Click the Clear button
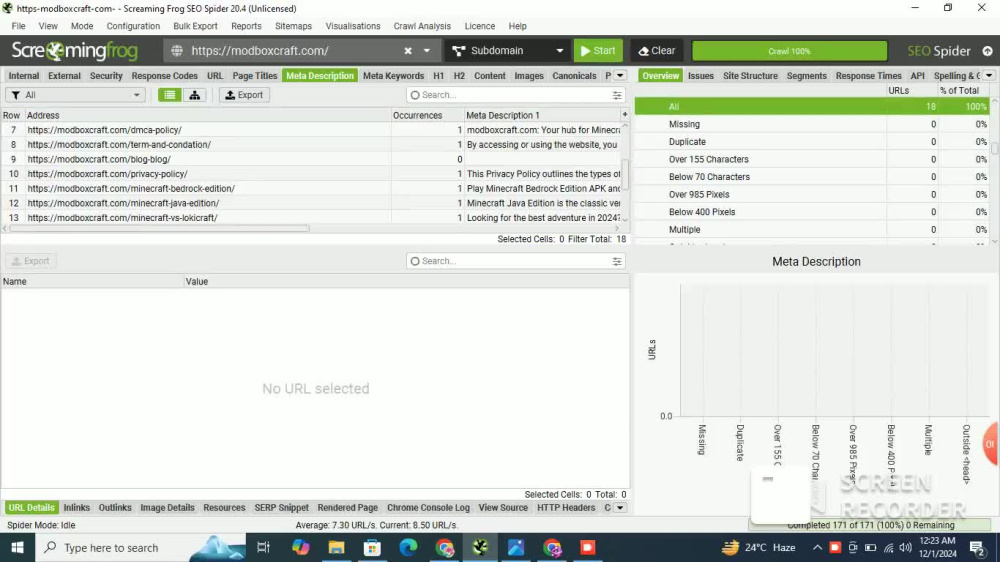This screenshot has height=562, width=1000. coord(656,51)
